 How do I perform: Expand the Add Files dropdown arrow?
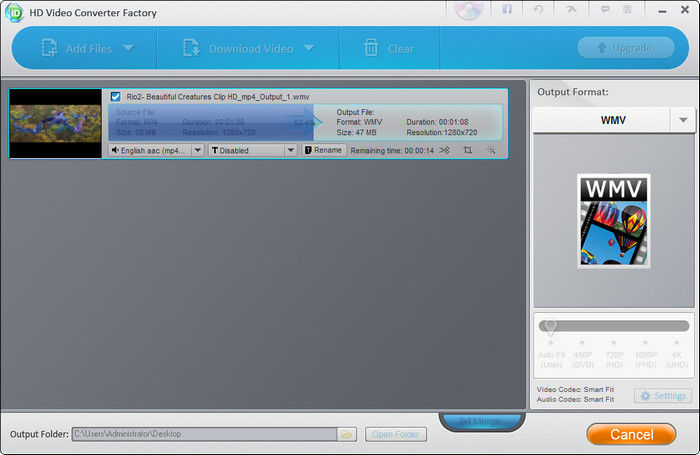coord(129,47)
